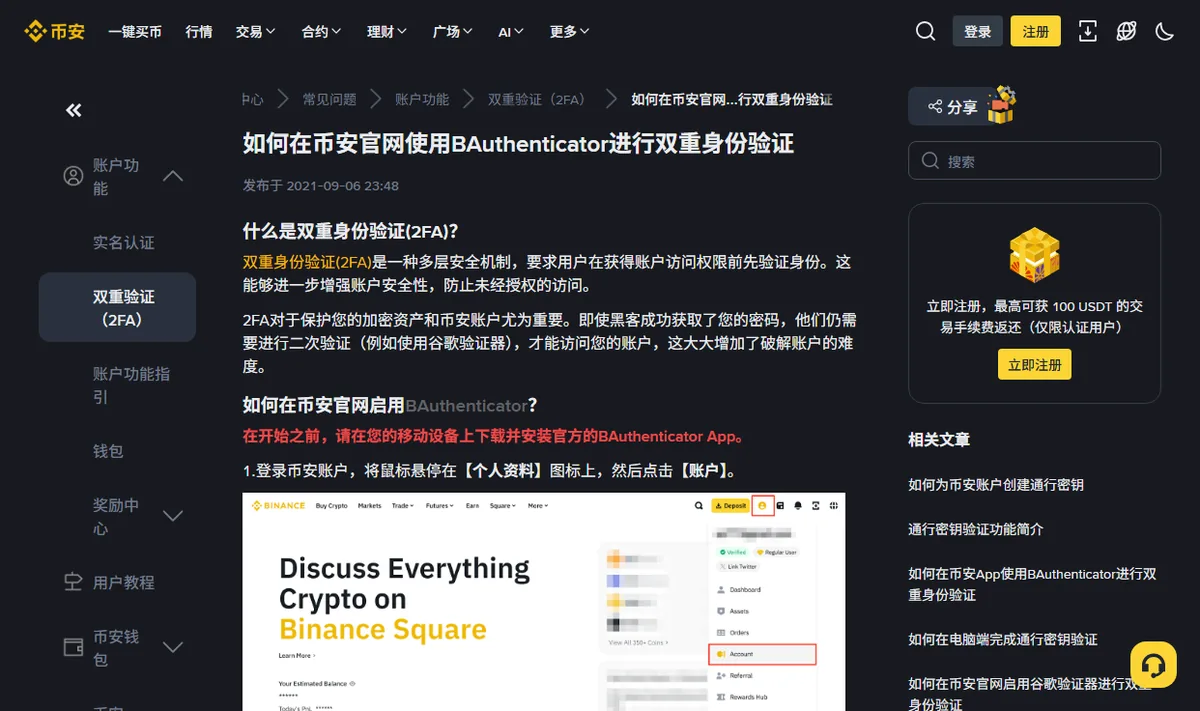Select 实名认证 in sidebar
Viewport: 1200px width, 711px height.
[x=124, y=243]
